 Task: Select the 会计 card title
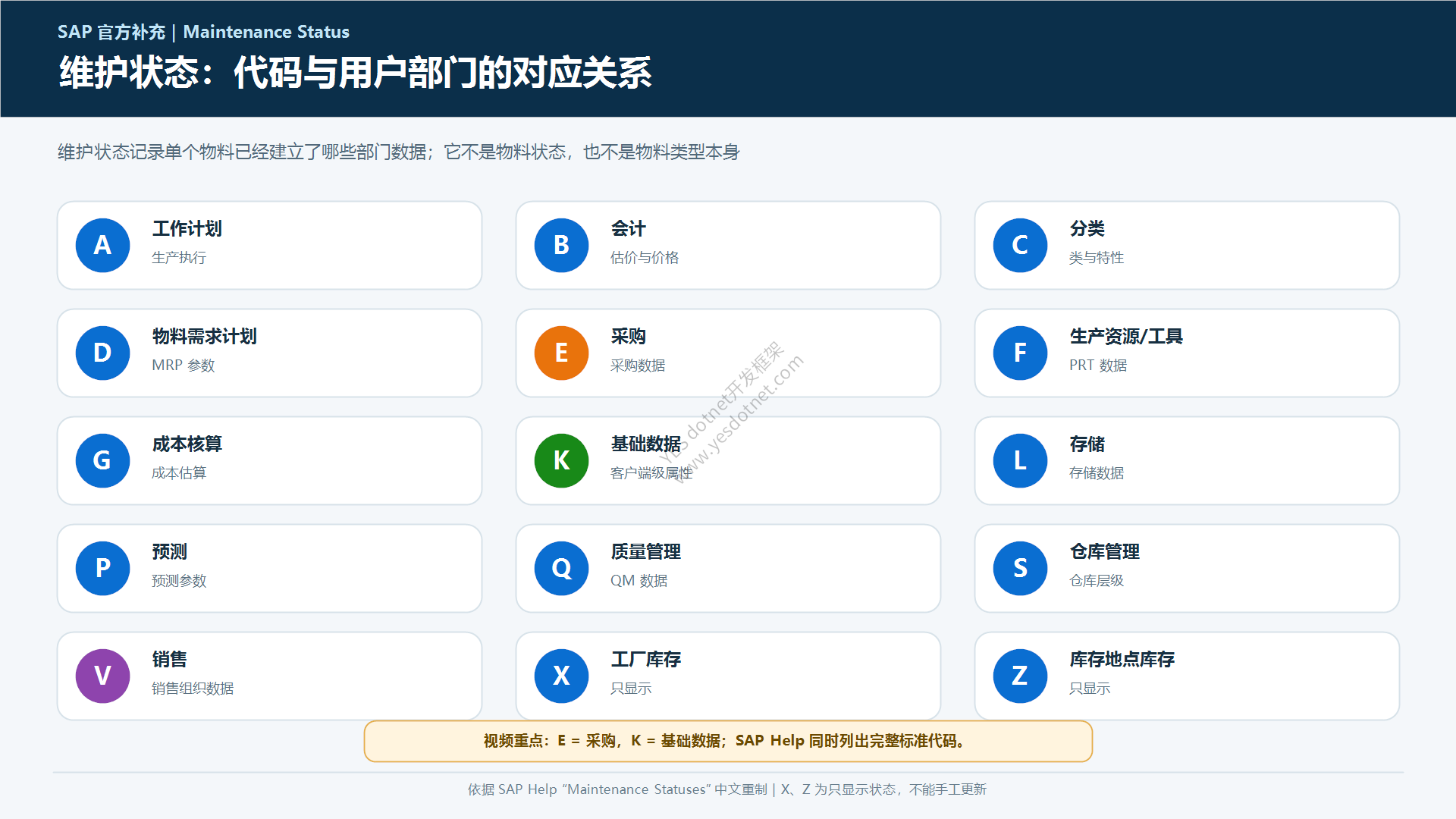point(628,228)
